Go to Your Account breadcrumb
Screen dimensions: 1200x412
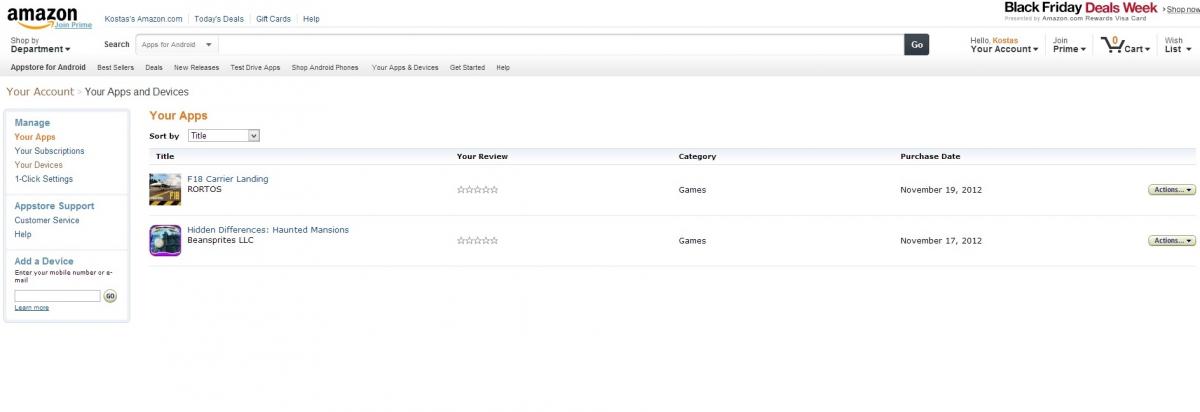click(x=40, y=92)
